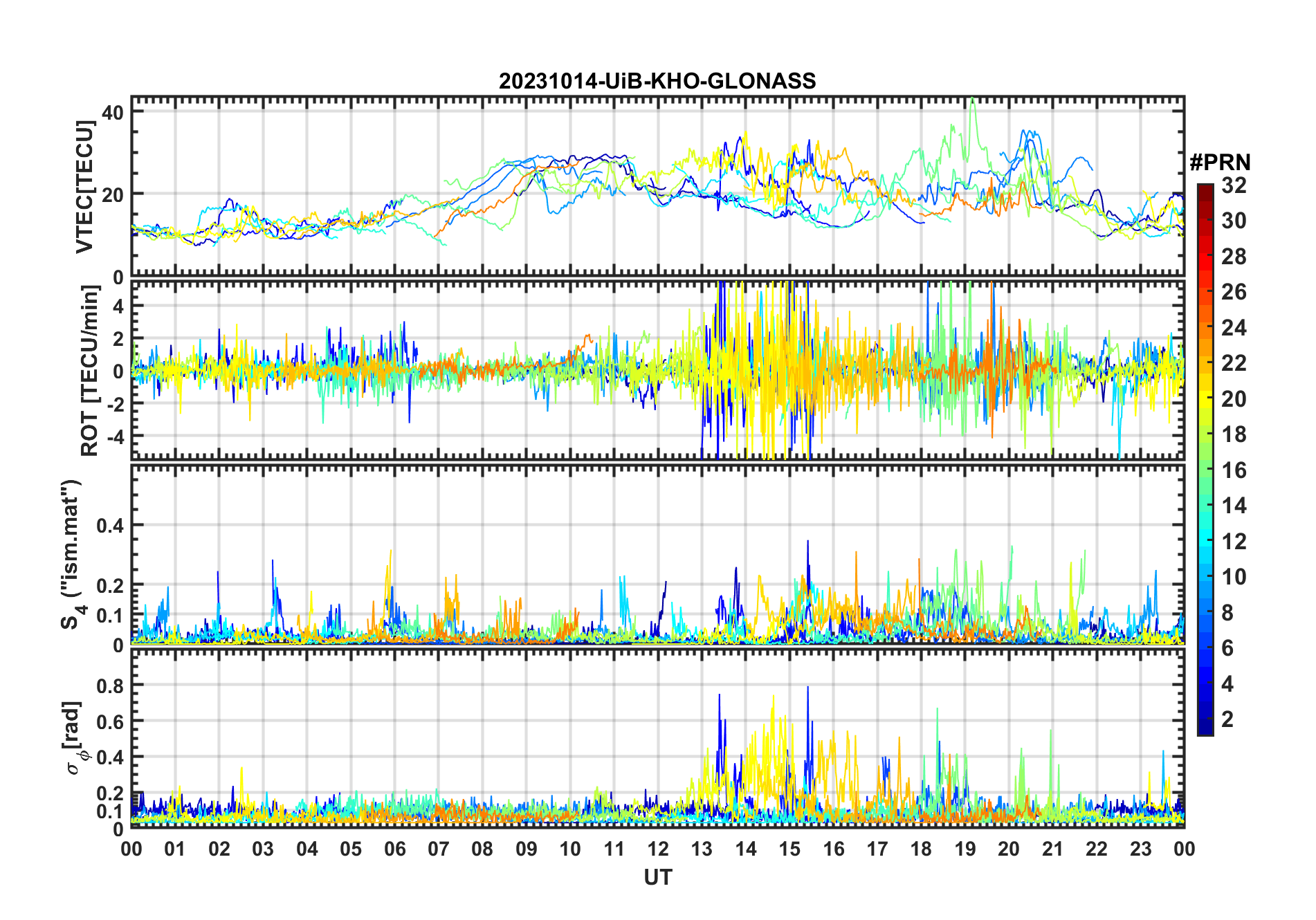Click the 21 hour tick on UT axis

click(1053, 849)
